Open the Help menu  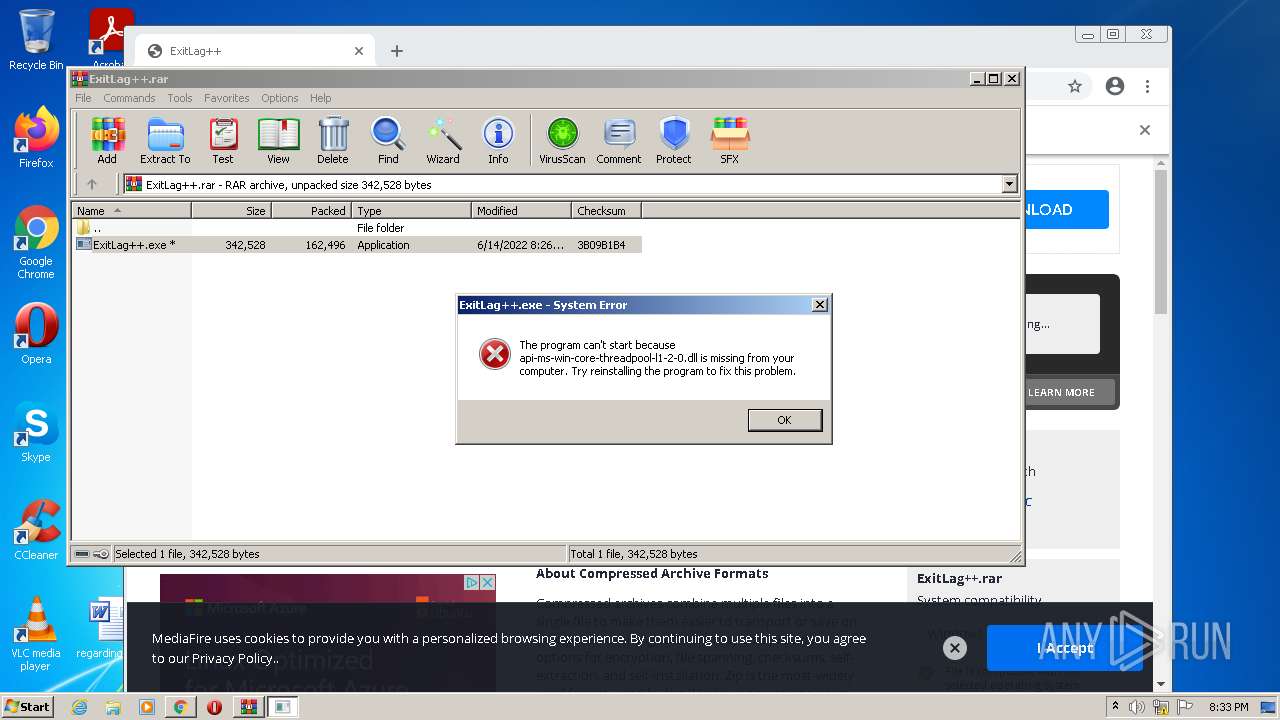point(320,98)
